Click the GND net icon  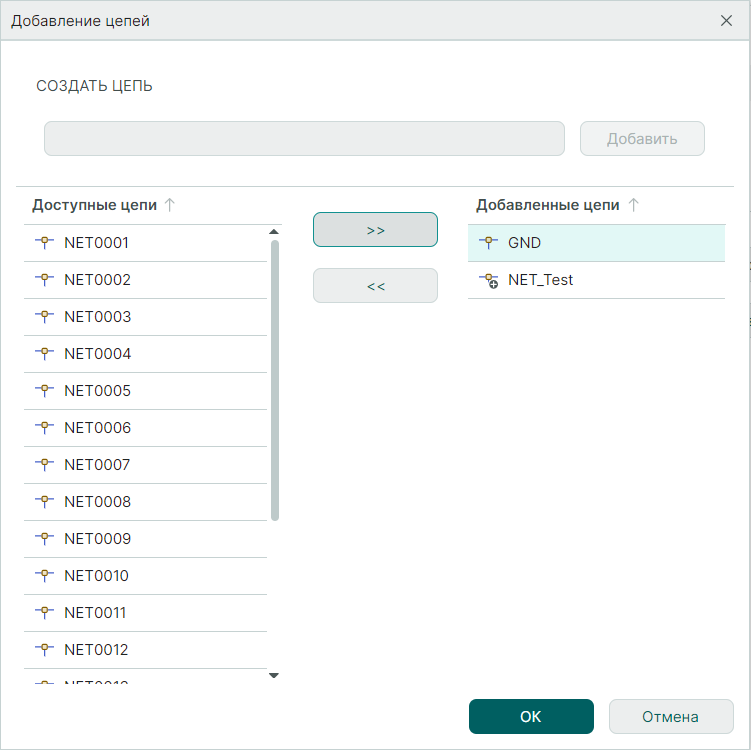(x=487, y=242)
